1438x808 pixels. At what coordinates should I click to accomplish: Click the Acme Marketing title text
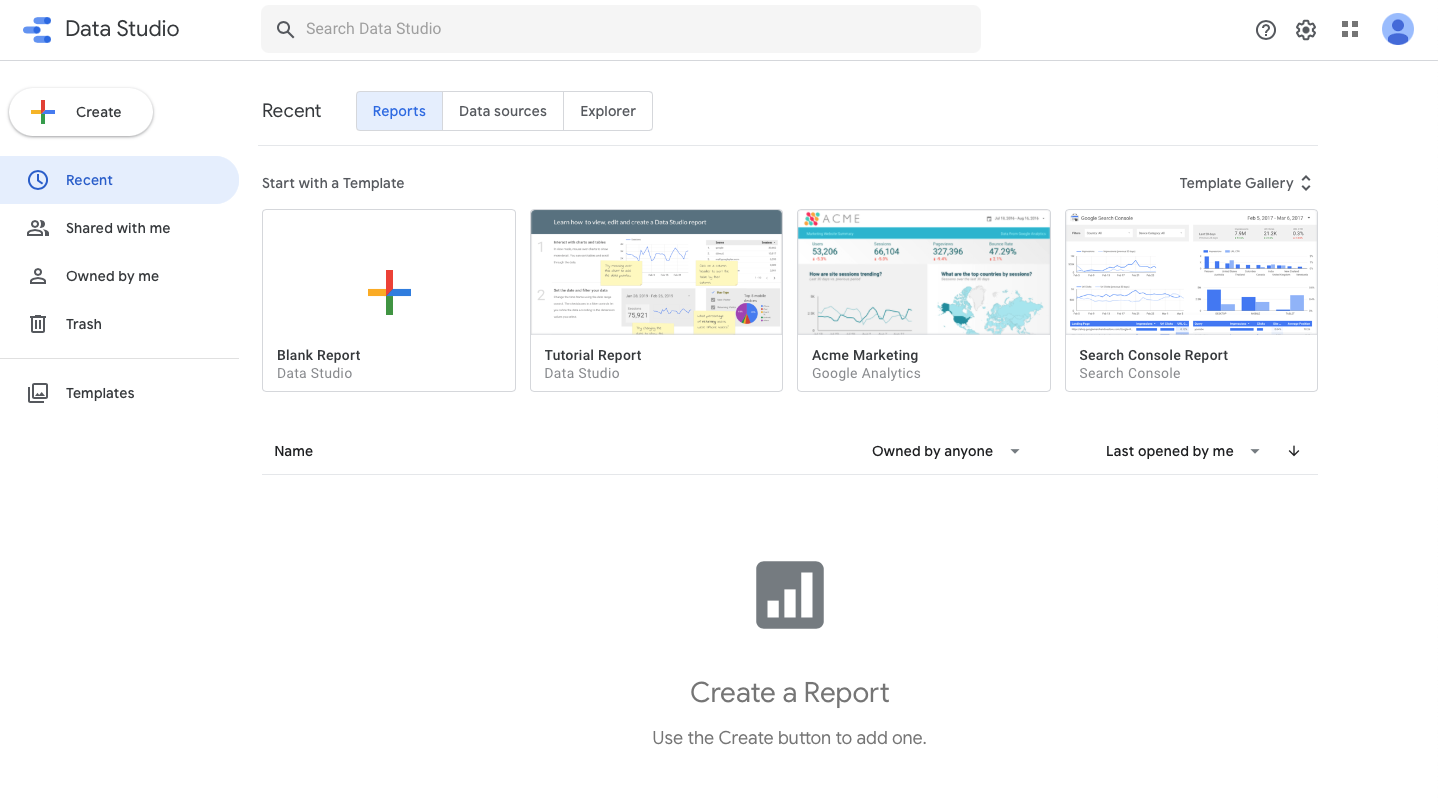point(865,355)
